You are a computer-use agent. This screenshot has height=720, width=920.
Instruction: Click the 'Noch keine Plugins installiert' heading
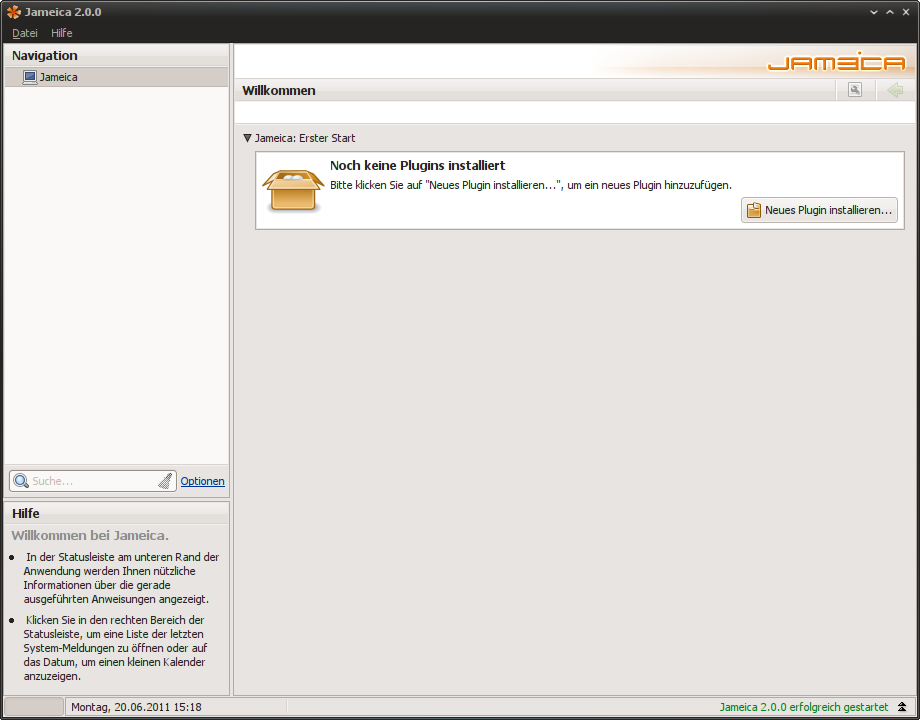[417, 165]
